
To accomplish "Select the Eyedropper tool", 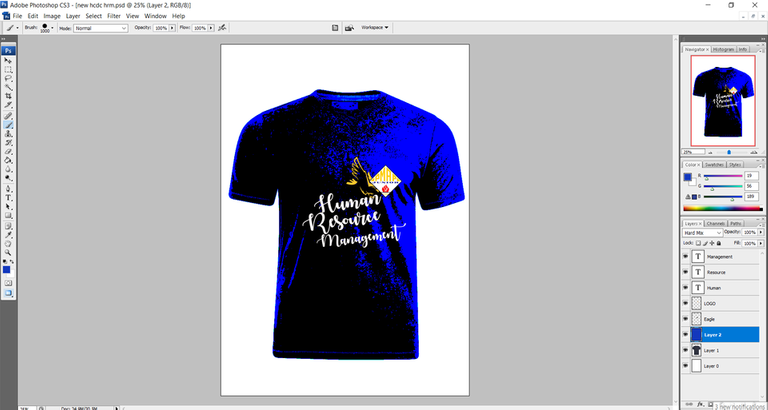I will [8, 235].
